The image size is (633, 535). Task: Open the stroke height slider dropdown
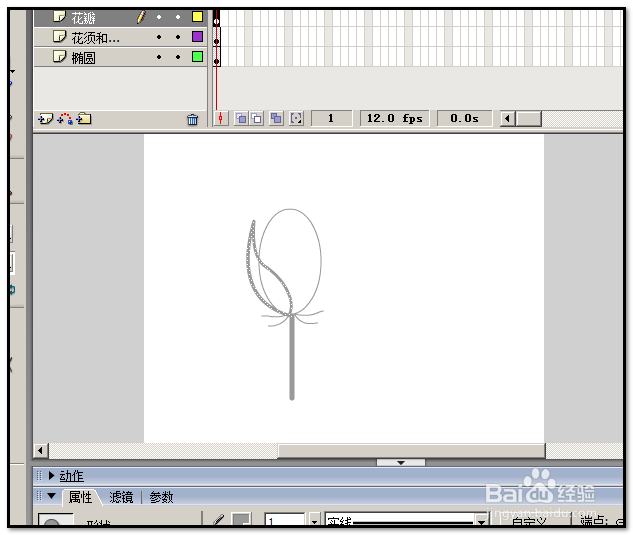click(x=314, y=520)
